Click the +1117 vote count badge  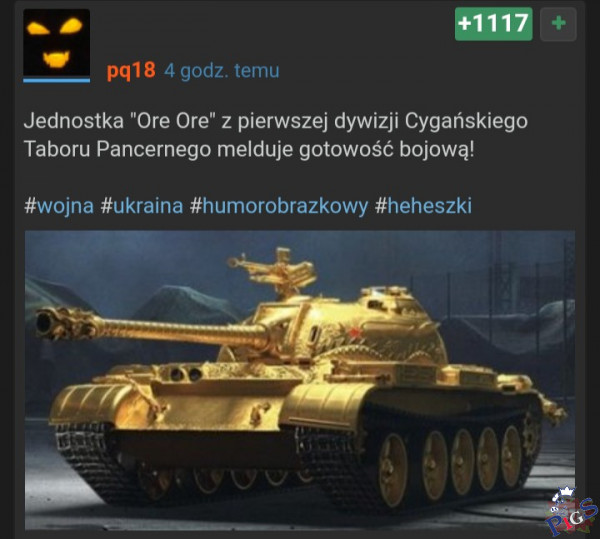pos(493,24)
